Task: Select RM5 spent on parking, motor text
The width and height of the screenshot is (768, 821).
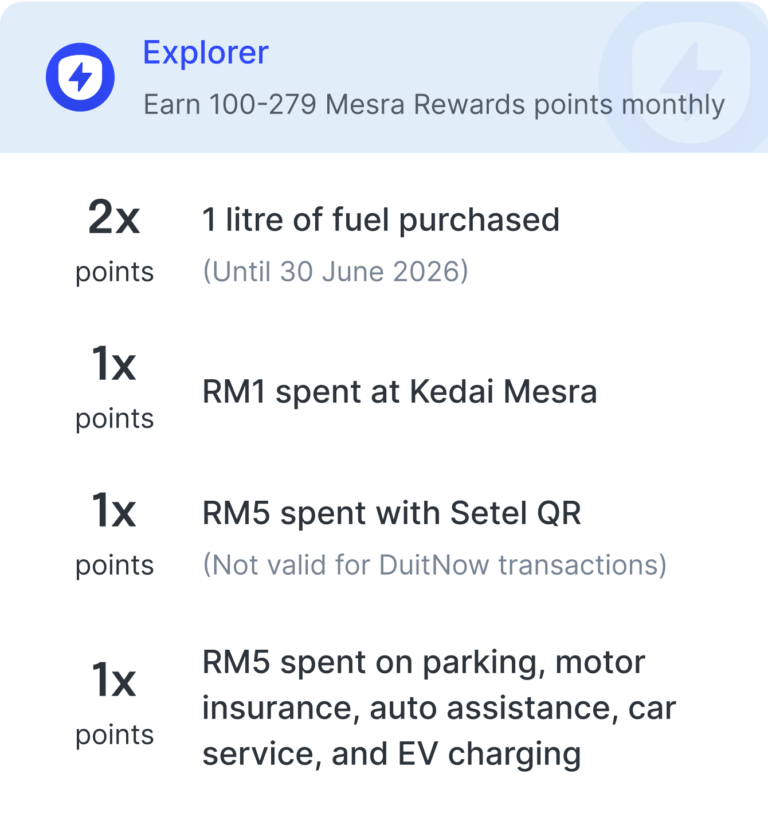Action: pos(424,663)
